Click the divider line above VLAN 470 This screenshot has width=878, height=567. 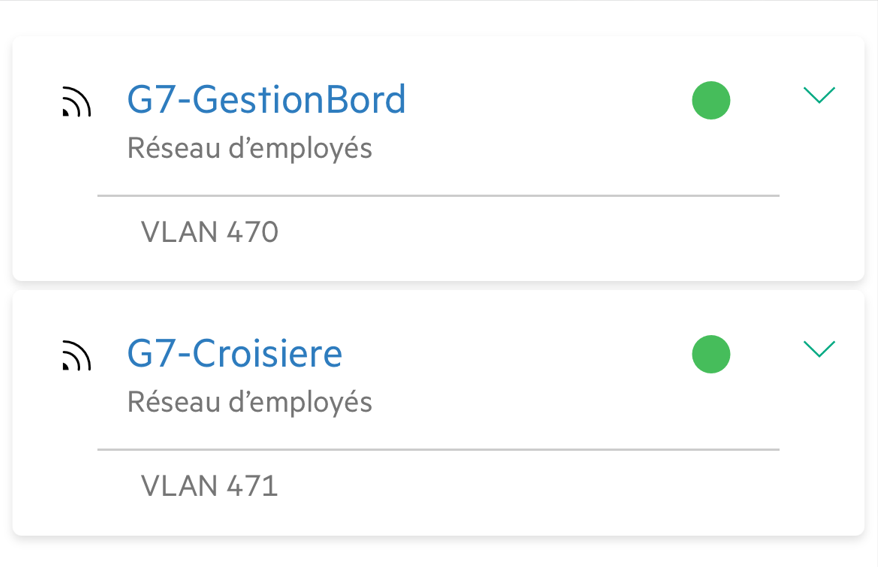(x=438, y=196)
